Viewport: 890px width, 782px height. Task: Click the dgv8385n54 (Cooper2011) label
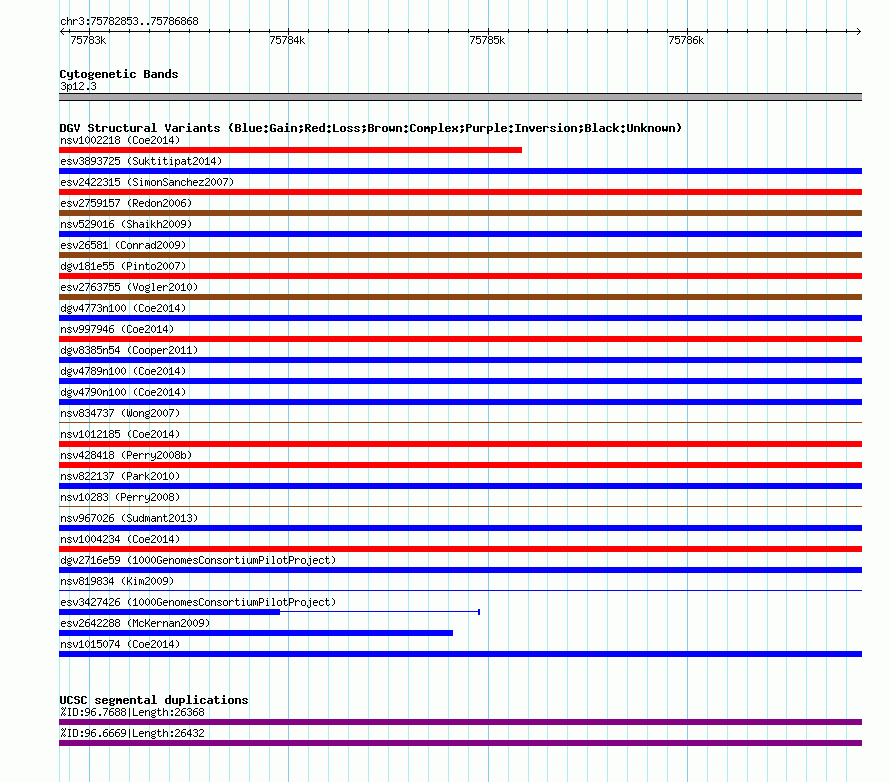129,350
